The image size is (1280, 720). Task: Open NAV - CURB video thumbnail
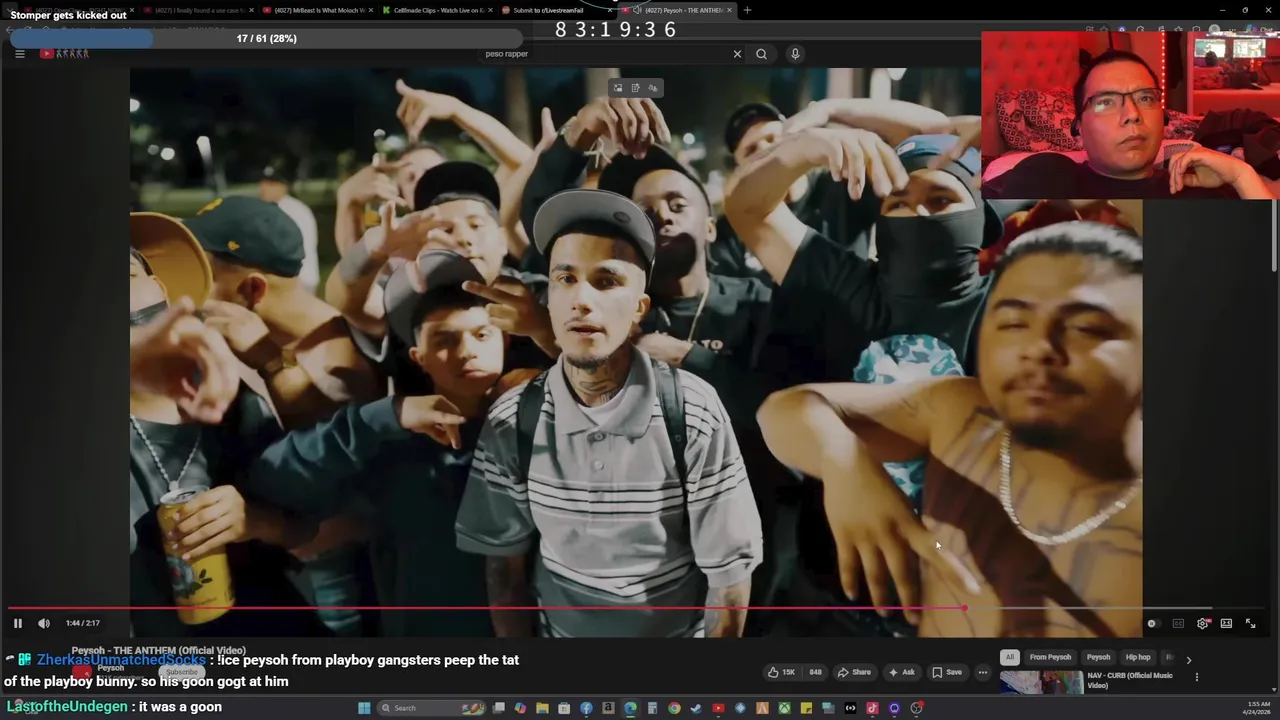(1041, 682)
